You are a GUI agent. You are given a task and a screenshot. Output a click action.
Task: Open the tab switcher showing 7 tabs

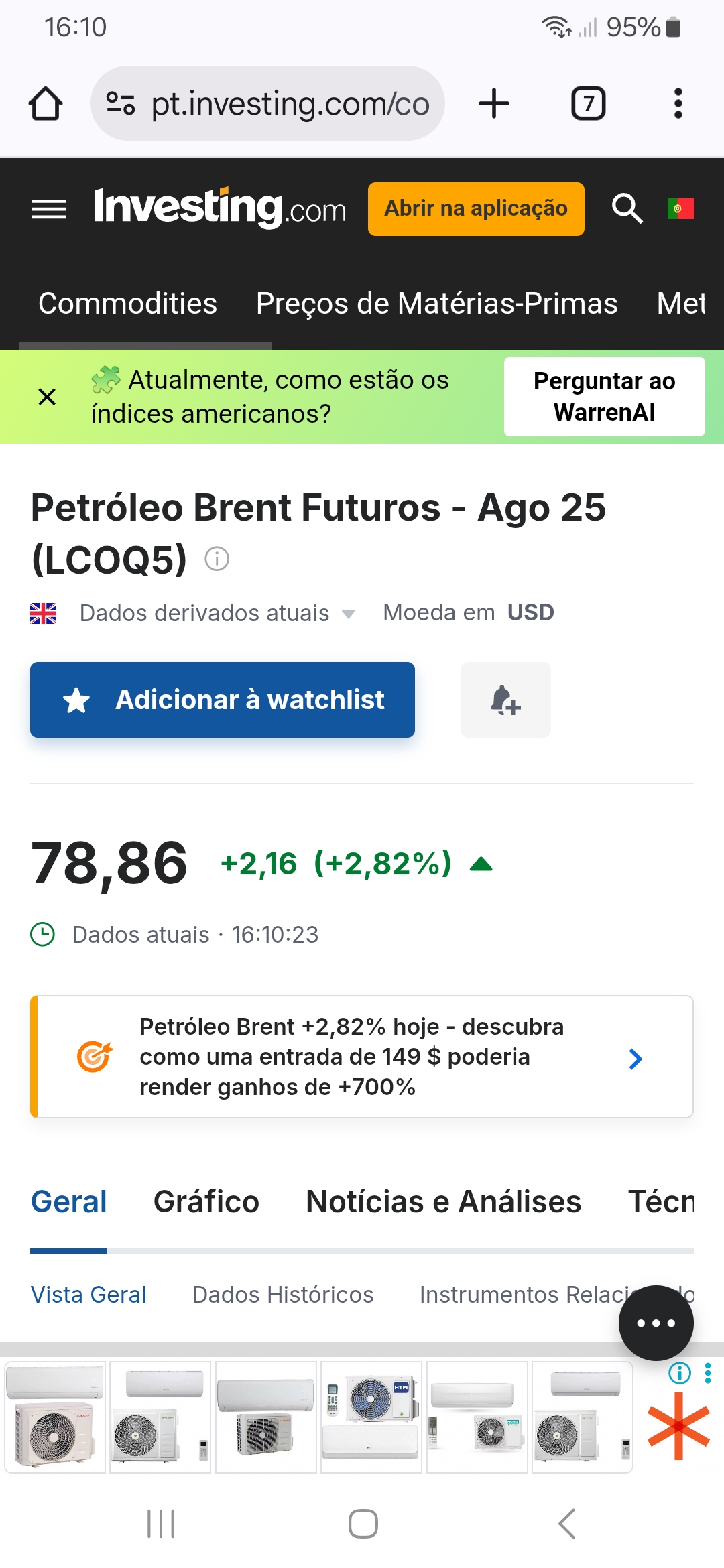pyautogui.click(x=588, y=104)
